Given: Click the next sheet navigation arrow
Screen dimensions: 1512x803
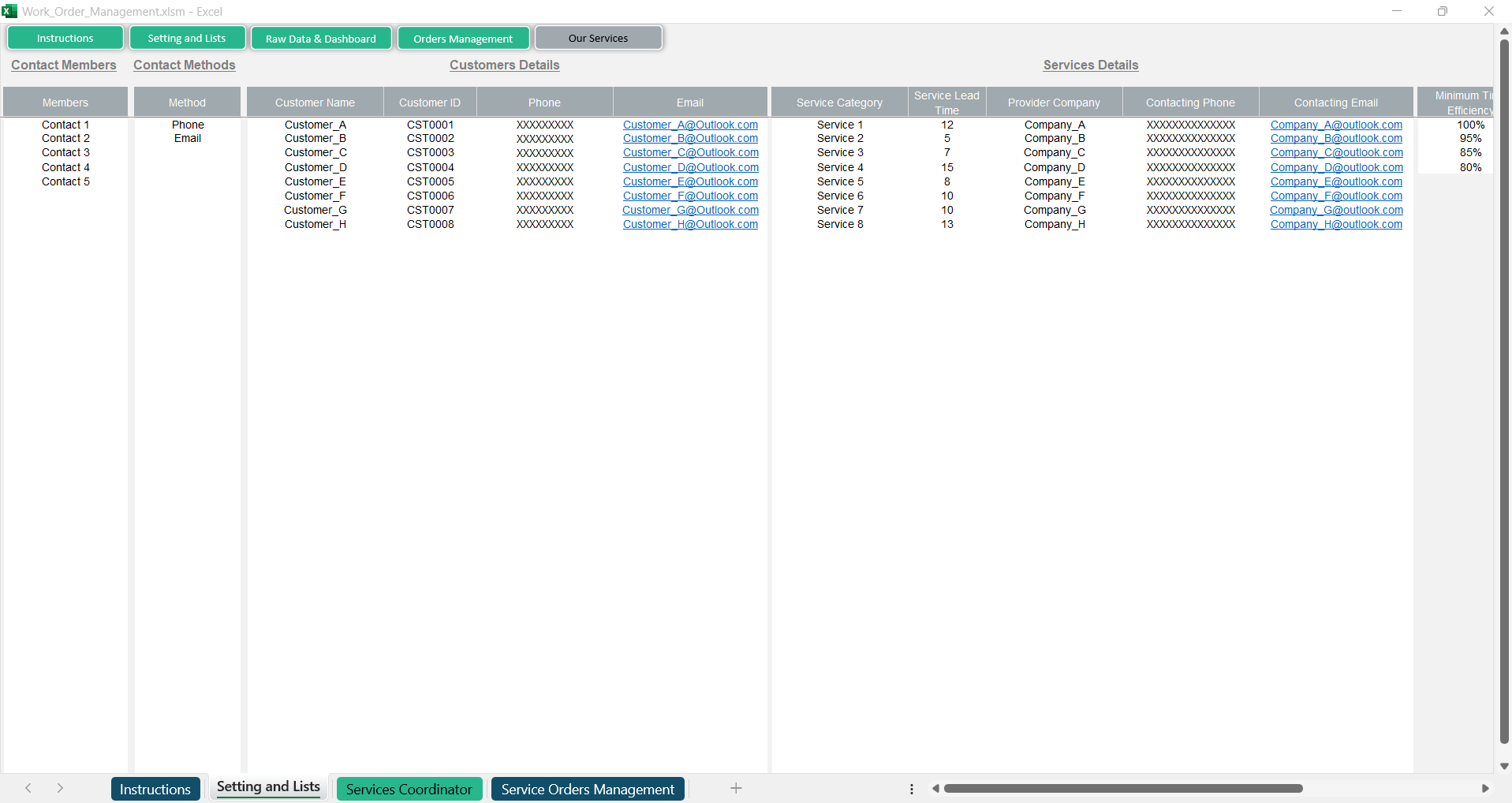Looking at the screenshot, I should [60, 788].
